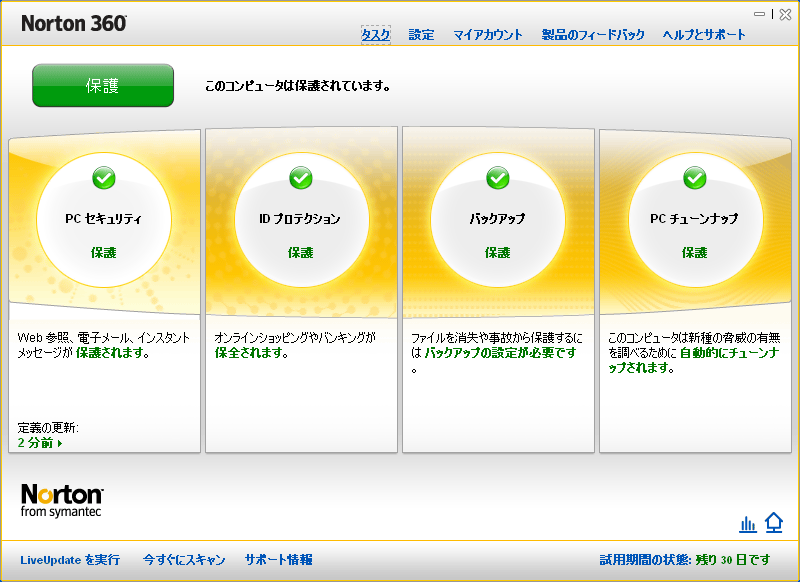Click the green 保護 status button

(x=103, y=85)
